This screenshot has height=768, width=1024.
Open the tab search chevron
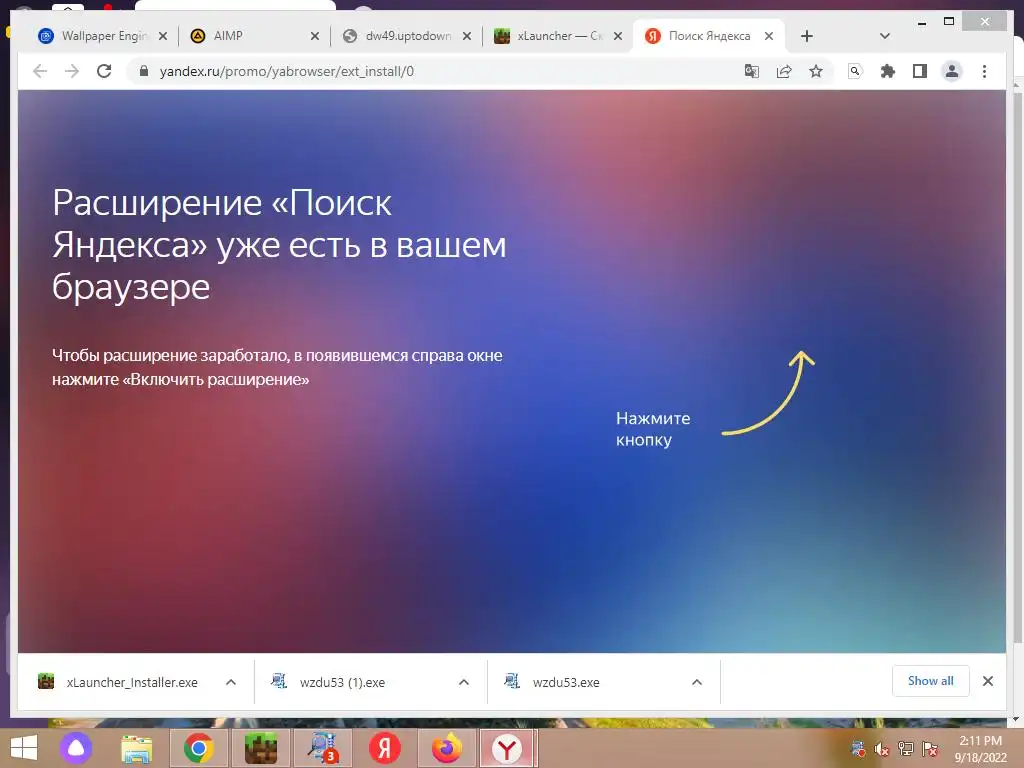pyautogui.click(x=885, y=36)
